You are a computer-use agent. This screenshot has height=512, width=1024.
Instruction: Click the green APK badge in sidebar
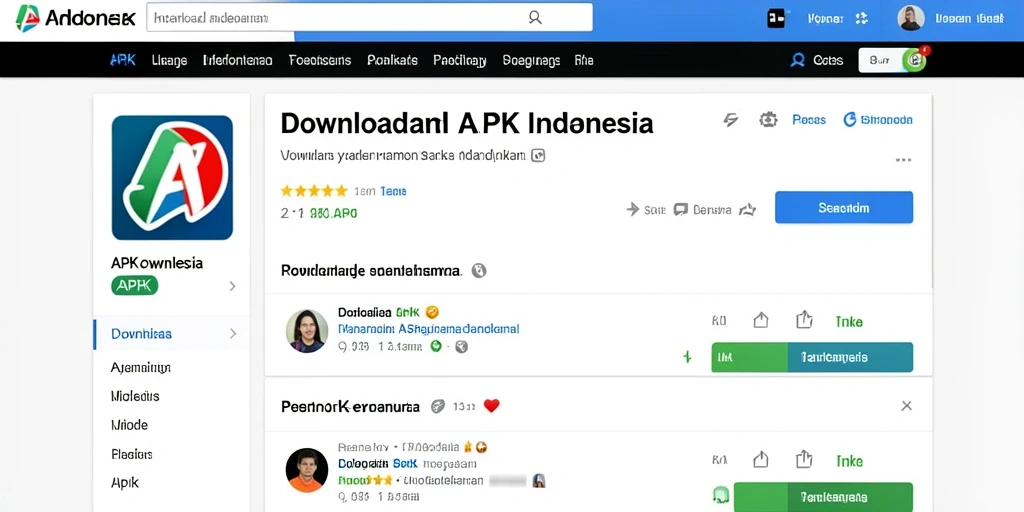[x=135, y=285]
